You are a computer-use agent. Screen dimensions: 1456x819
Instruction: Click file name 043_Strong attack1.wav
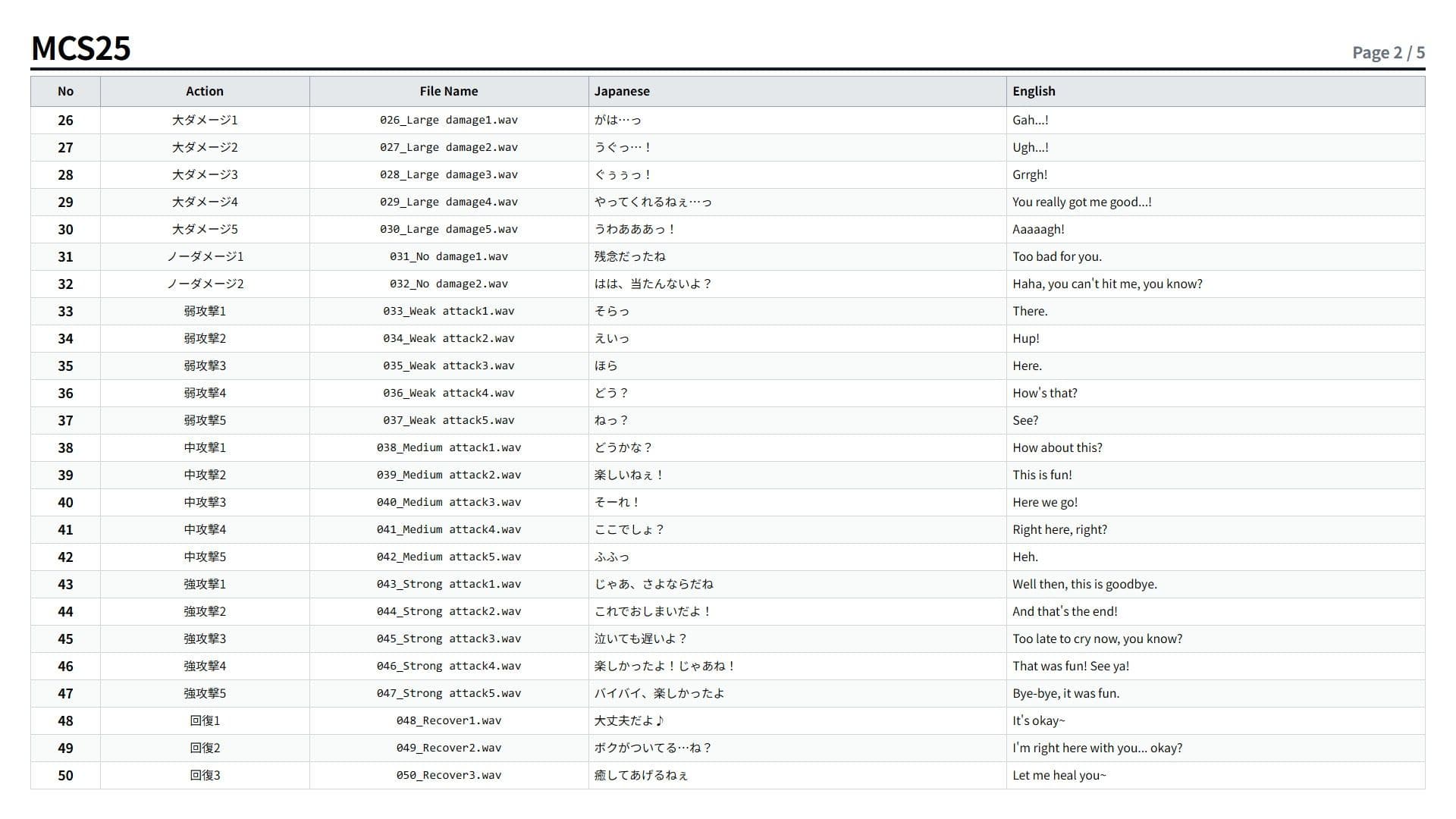coord(449,584)
